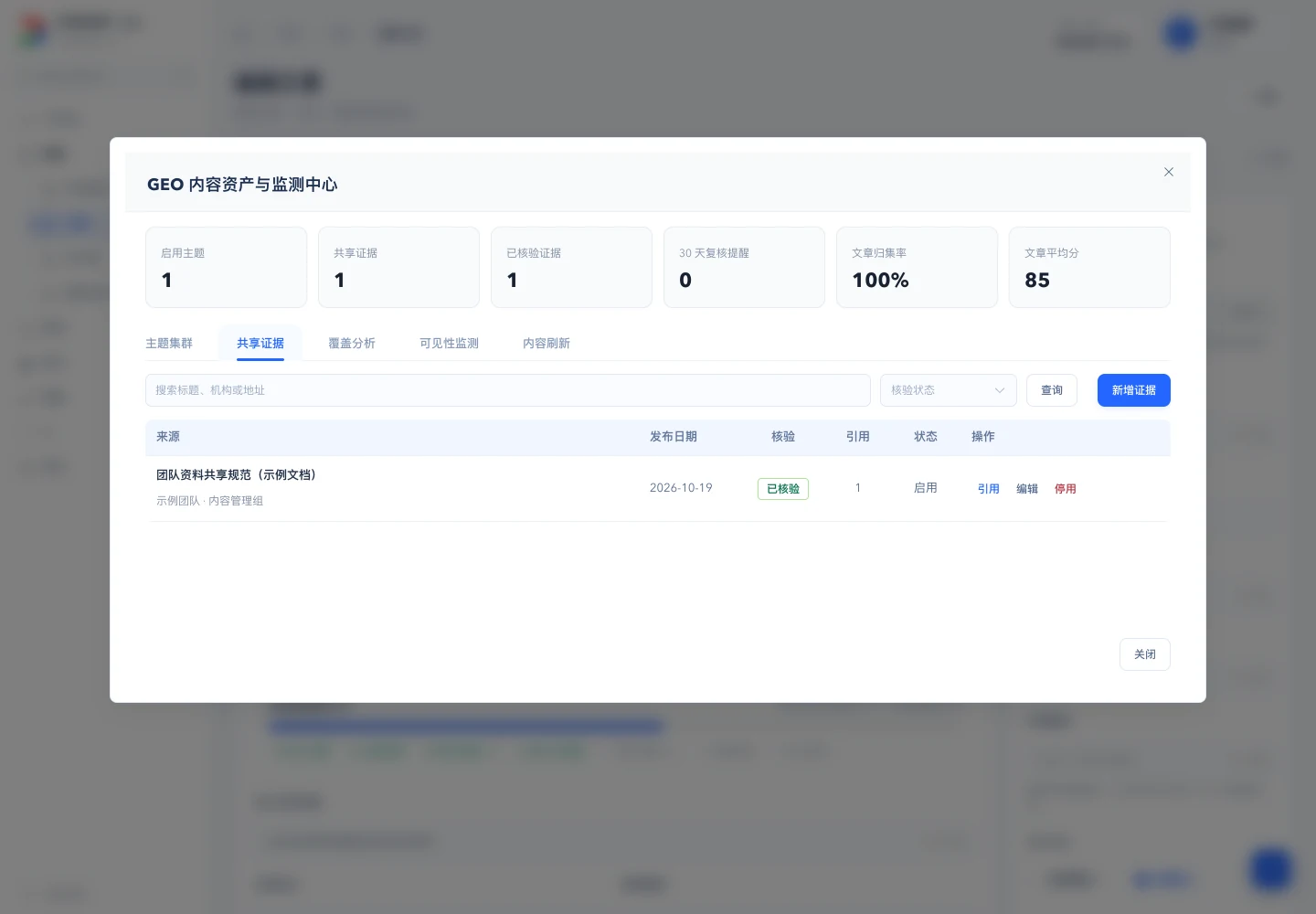
Task: Click 编辑 for 团队资料共享规范
Action: point(1027,489)
